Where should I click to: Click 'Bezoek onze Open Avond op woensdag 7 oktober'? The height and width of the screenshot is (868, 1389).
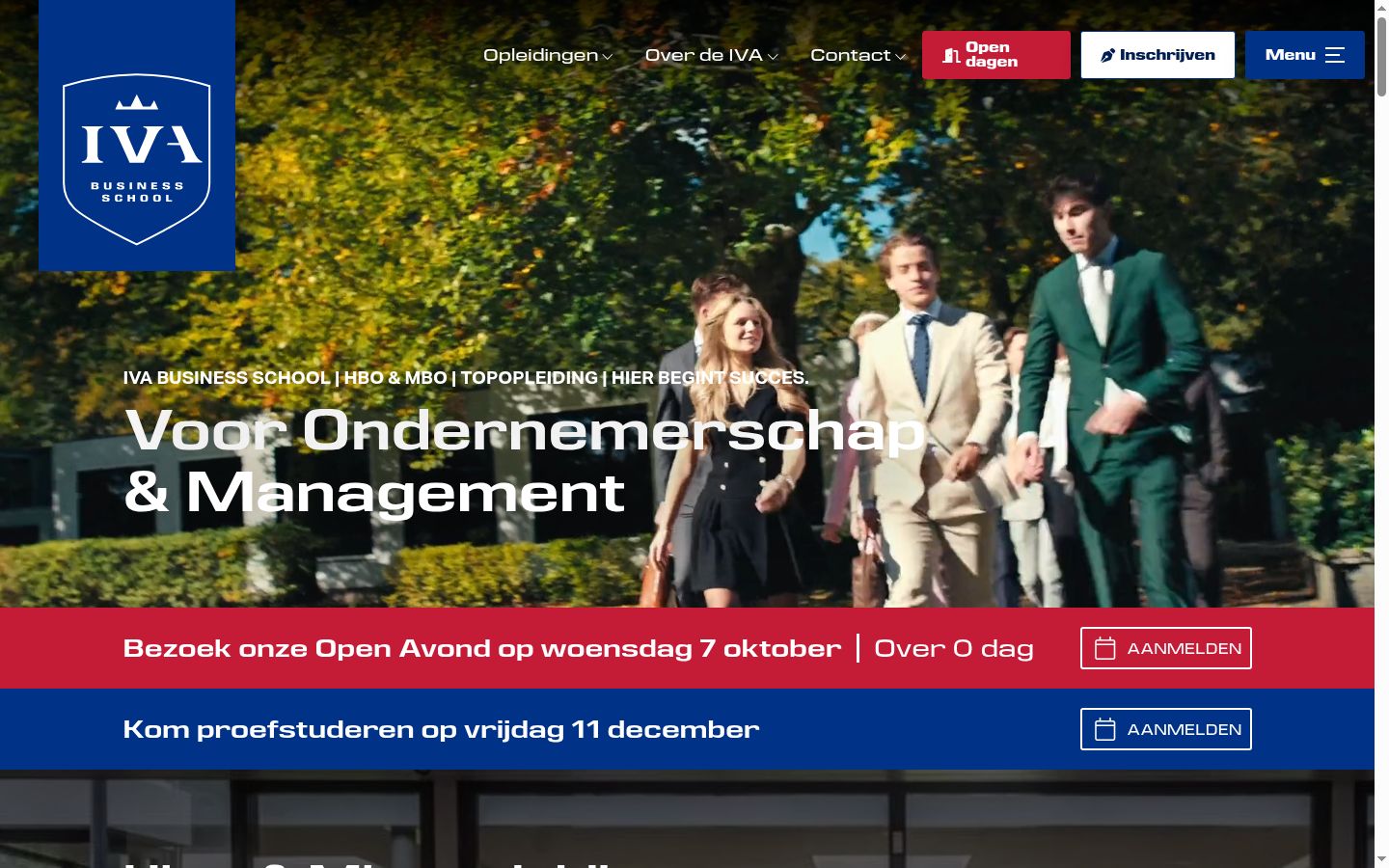tap(482, 648)
